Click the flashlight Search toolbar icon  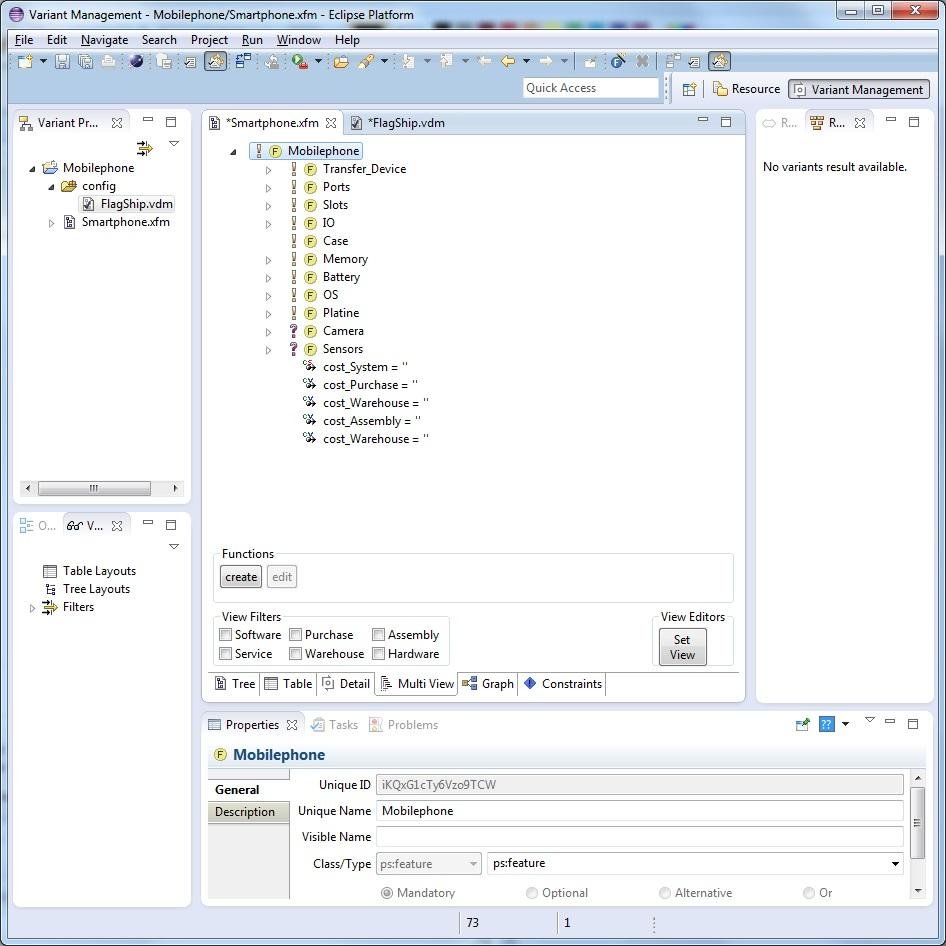(x=366, y=61)
